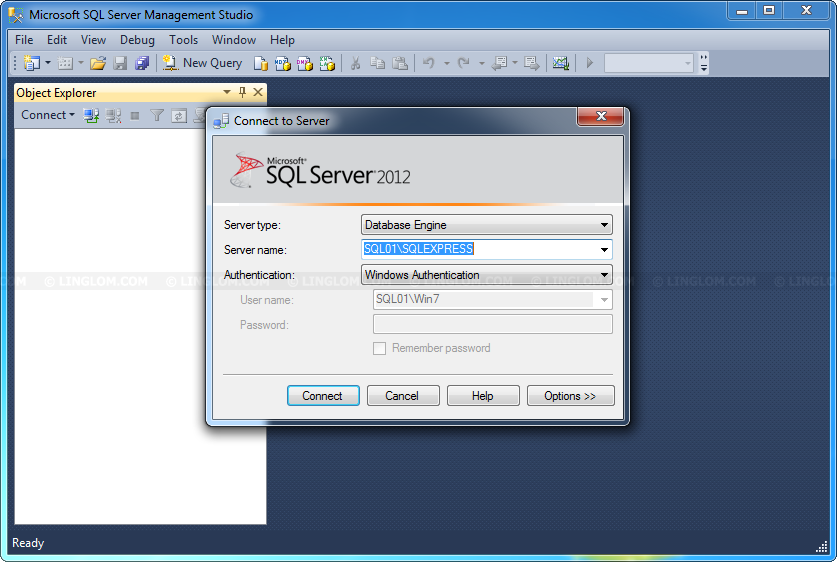Screen dimensions: 837x562
Task: Click the Options >> button
Action: click(571, 395)
